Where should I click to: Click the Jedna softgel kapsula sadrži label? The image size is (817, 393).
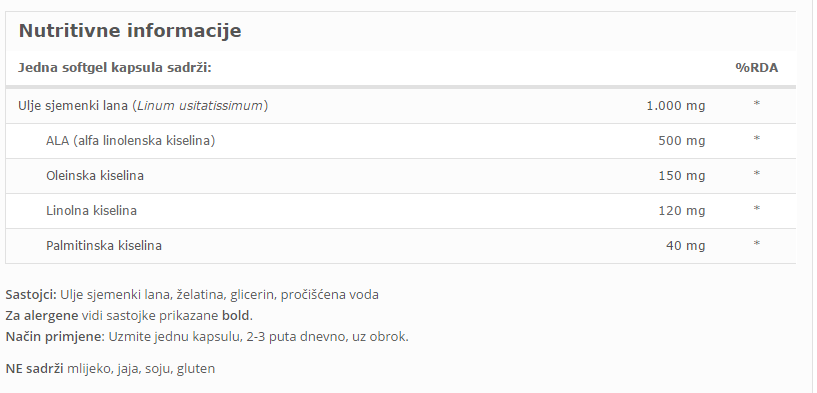click(115, 68)
